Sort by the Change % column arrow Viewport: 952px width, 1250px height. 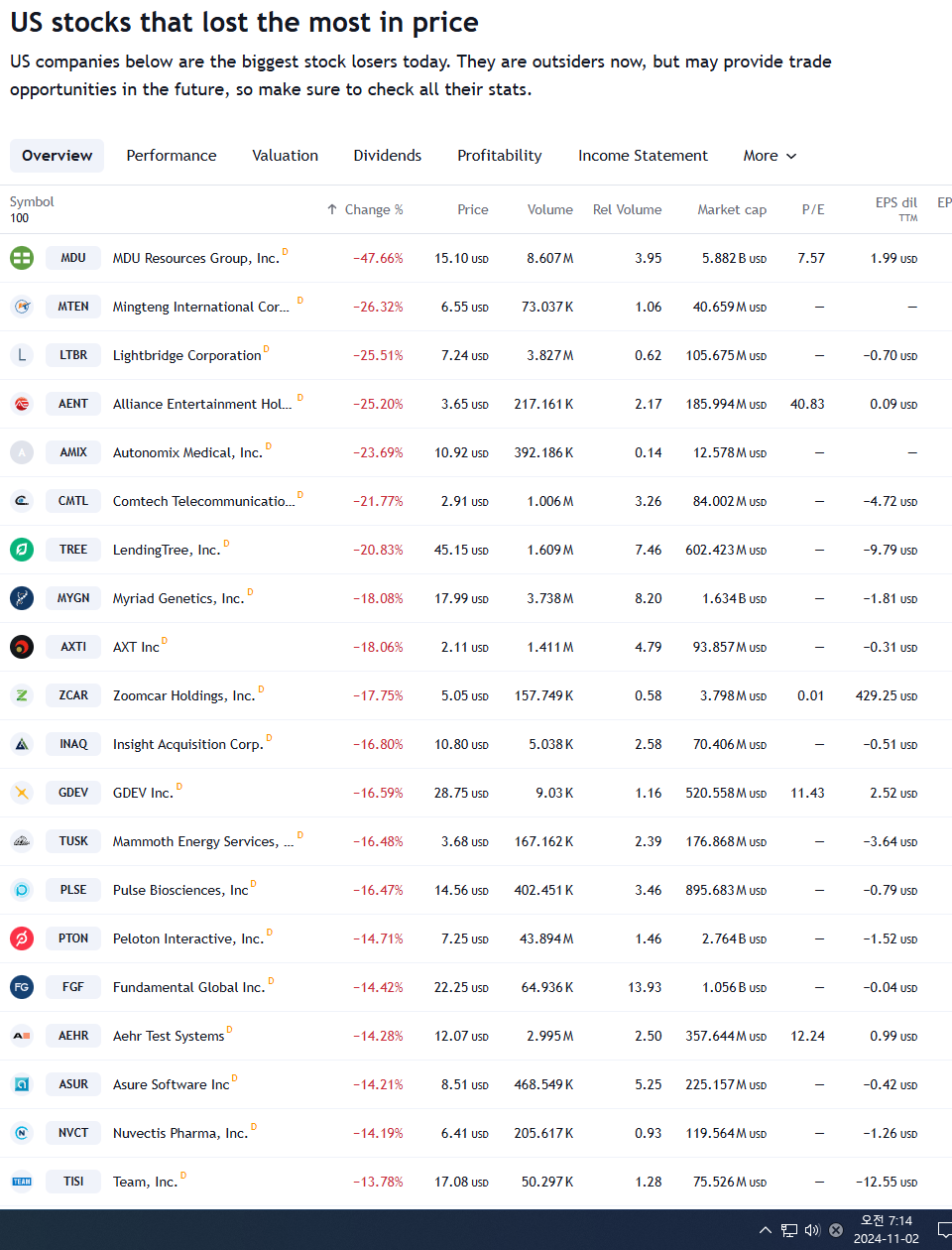[332, 209]
